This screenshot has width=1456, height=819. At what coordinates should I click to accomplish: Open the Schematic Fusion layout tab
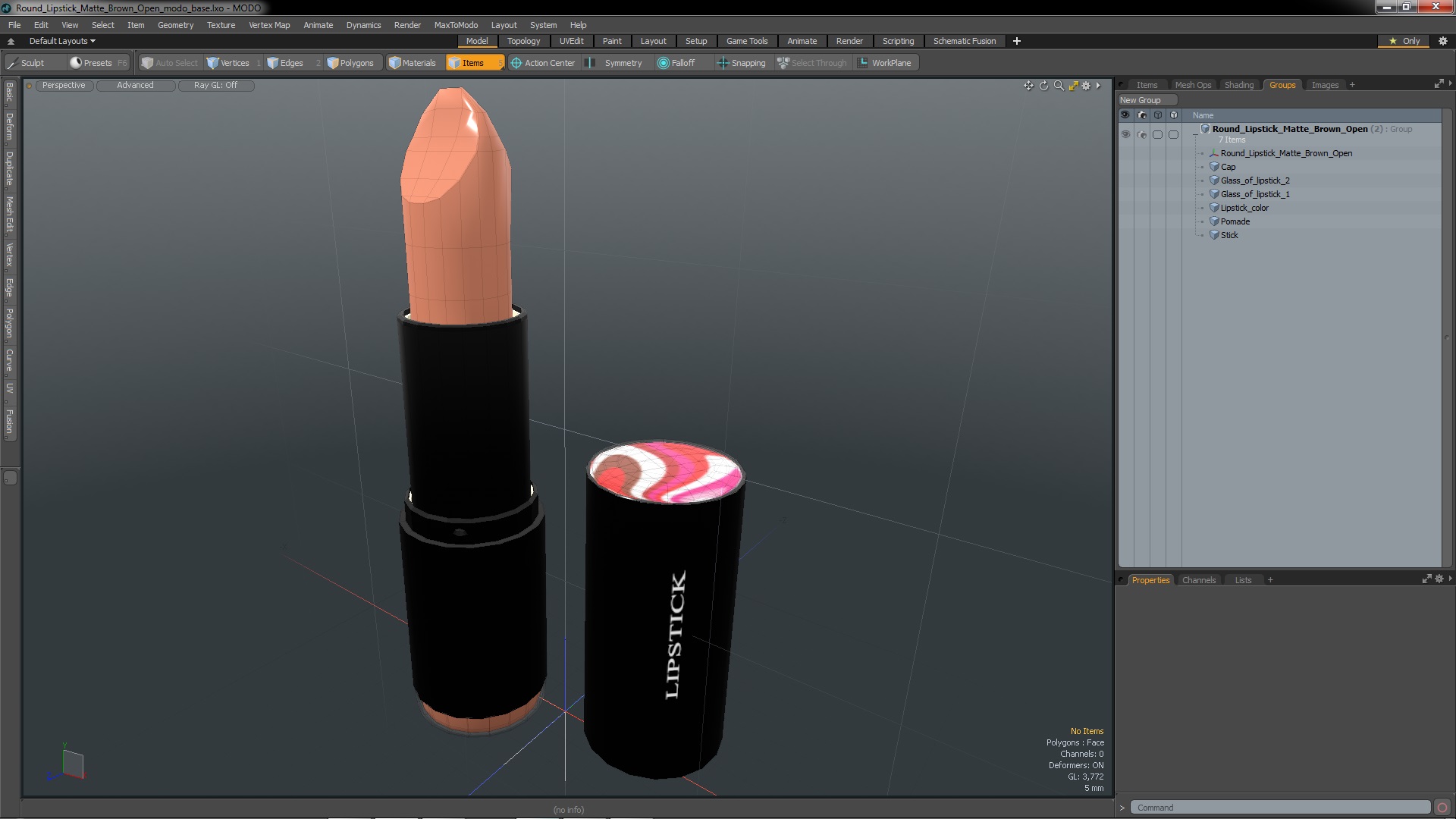(965, 41)
